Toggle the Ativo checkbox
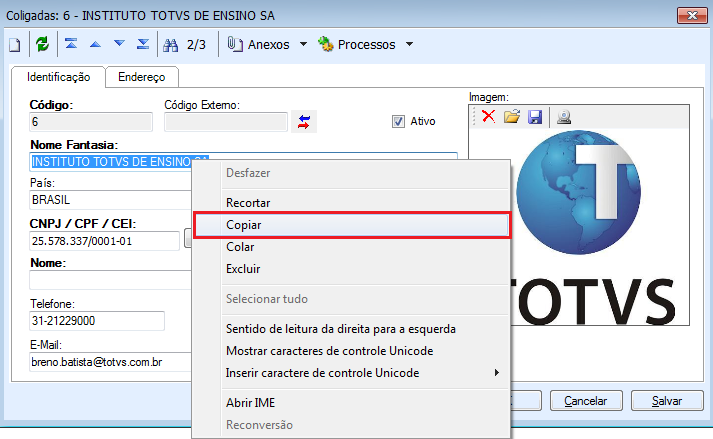Image resolution: width=713 pixels, height=439 pixels. 398,121
